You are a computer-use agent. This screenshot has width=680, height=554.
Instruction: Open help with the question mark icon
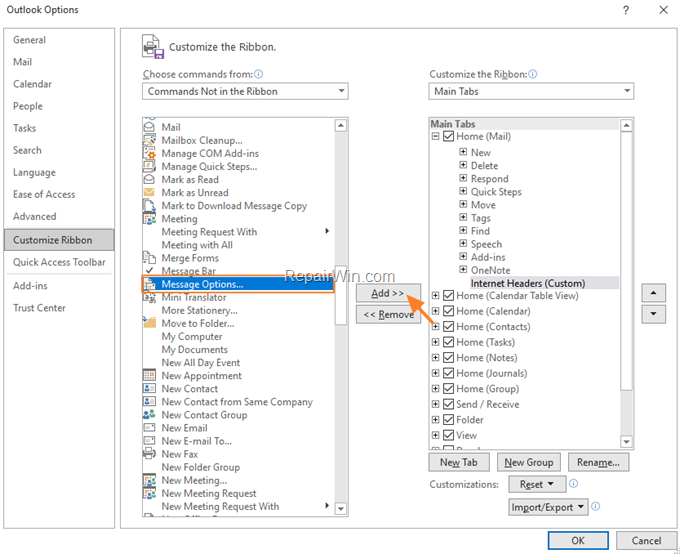(x=625, y=10)
